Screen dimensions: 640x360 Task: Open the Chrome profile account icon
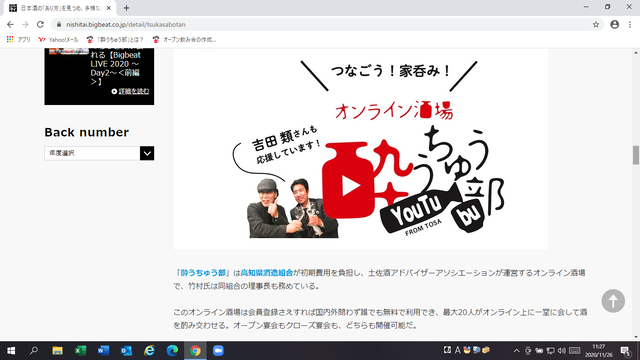615,24
